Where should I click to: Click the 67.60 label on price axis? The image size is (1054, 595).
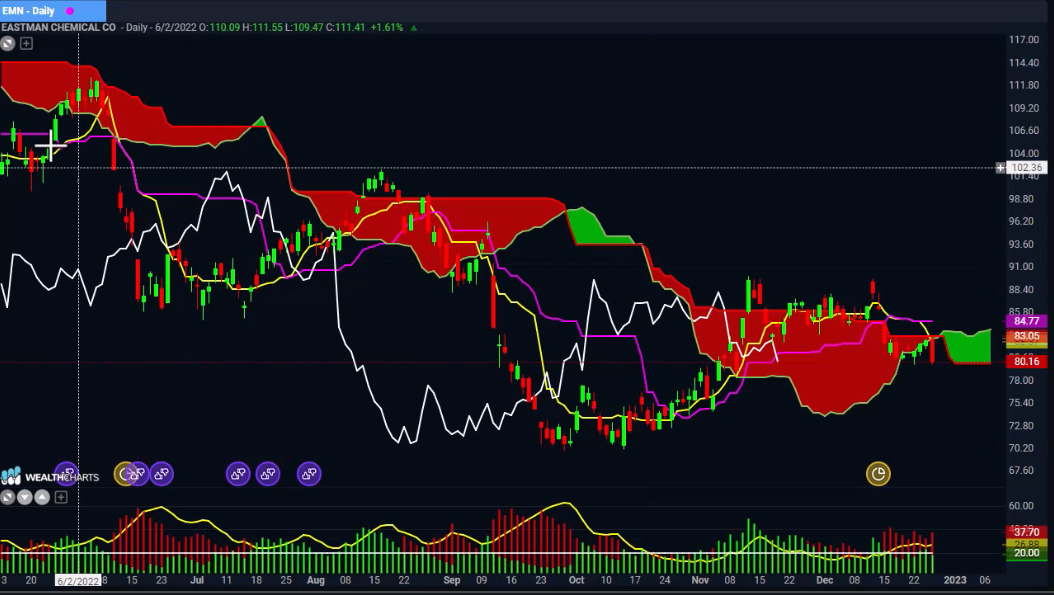[x=1021, y=471]
